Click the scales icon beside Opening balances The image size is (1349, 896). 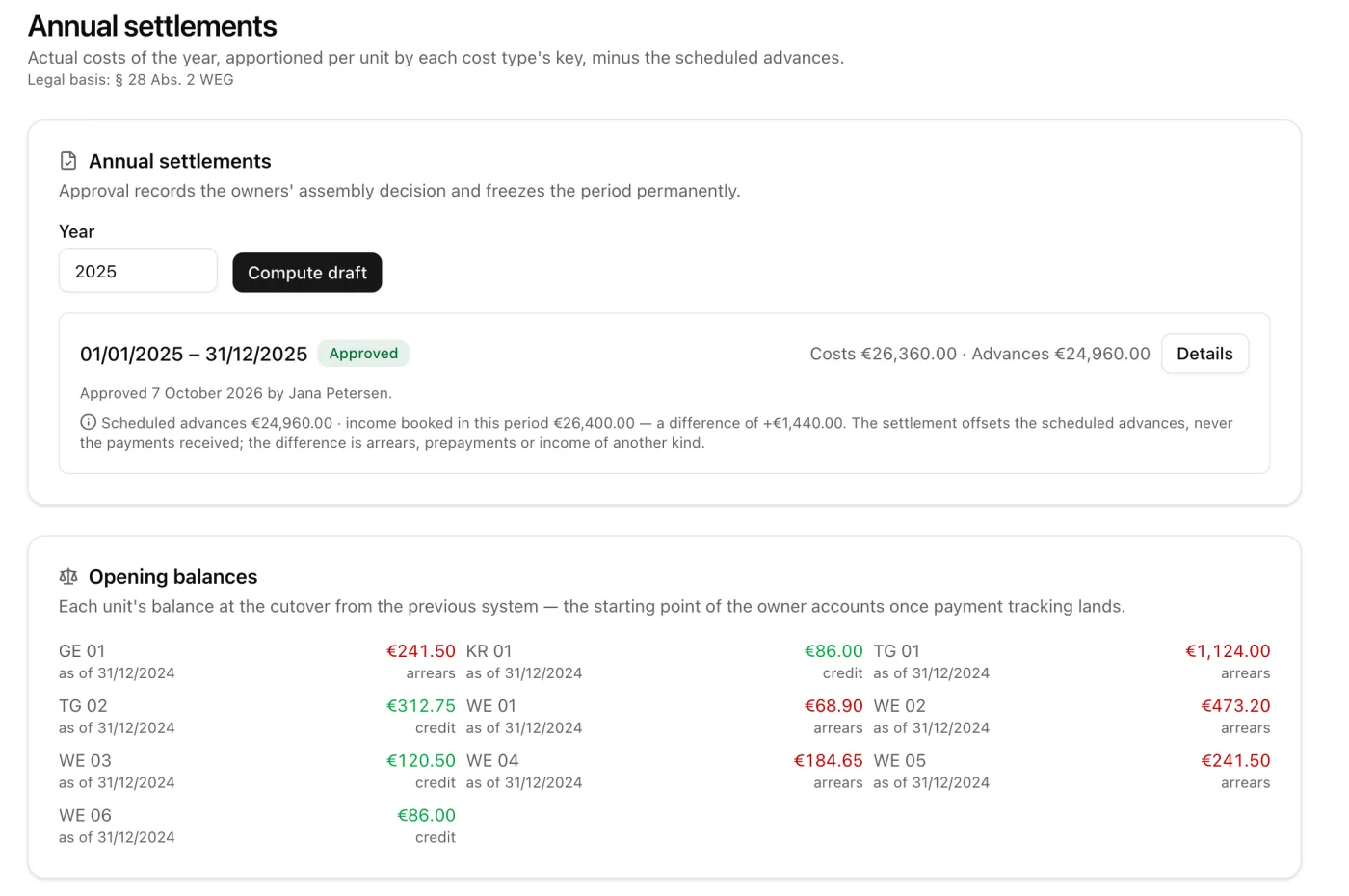(68, 577)
